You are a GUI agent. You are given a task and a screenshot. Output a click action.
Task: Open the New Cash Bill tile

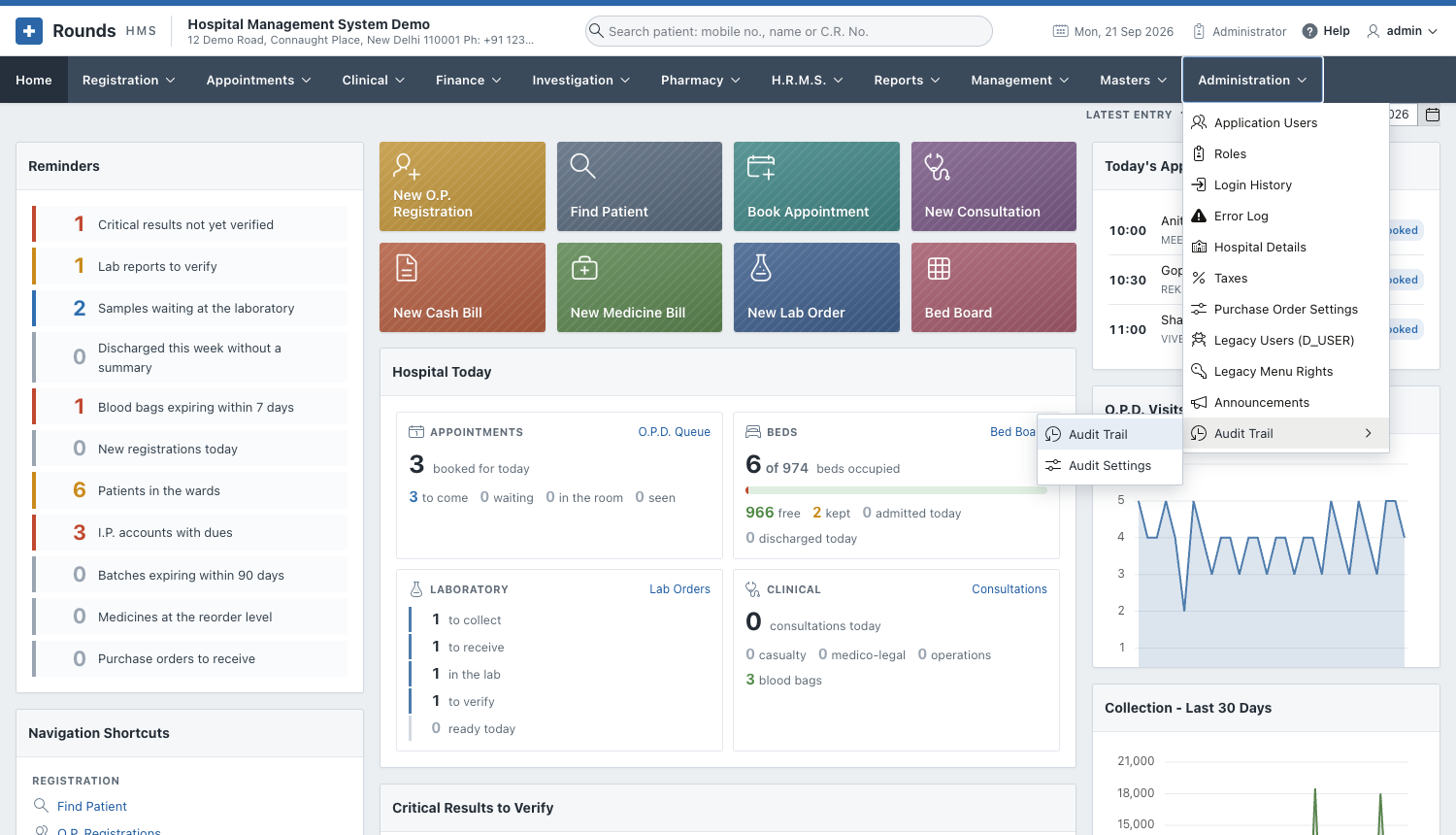(462, 287)
